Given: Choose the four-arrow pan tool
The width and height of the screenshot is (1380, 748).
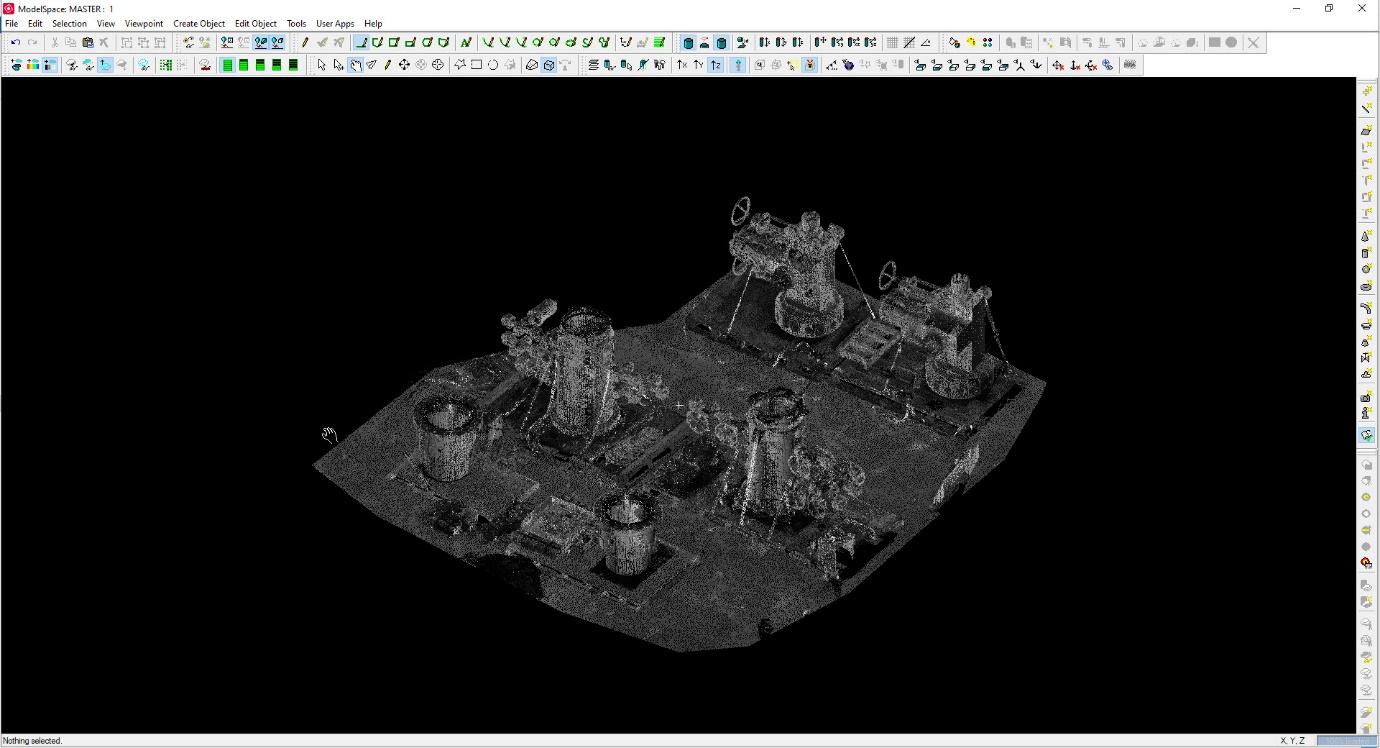Looking at the screenshot, I should pyautogui.click(x=404, y=65).
